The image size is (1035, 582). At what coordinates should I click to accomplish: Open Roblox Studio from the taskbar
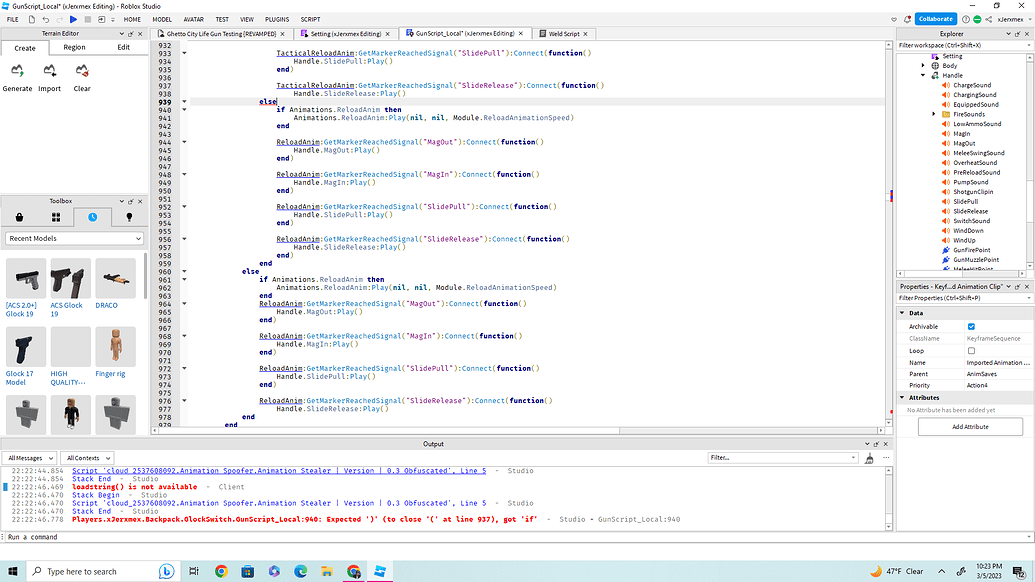click(x=380, y=570)
